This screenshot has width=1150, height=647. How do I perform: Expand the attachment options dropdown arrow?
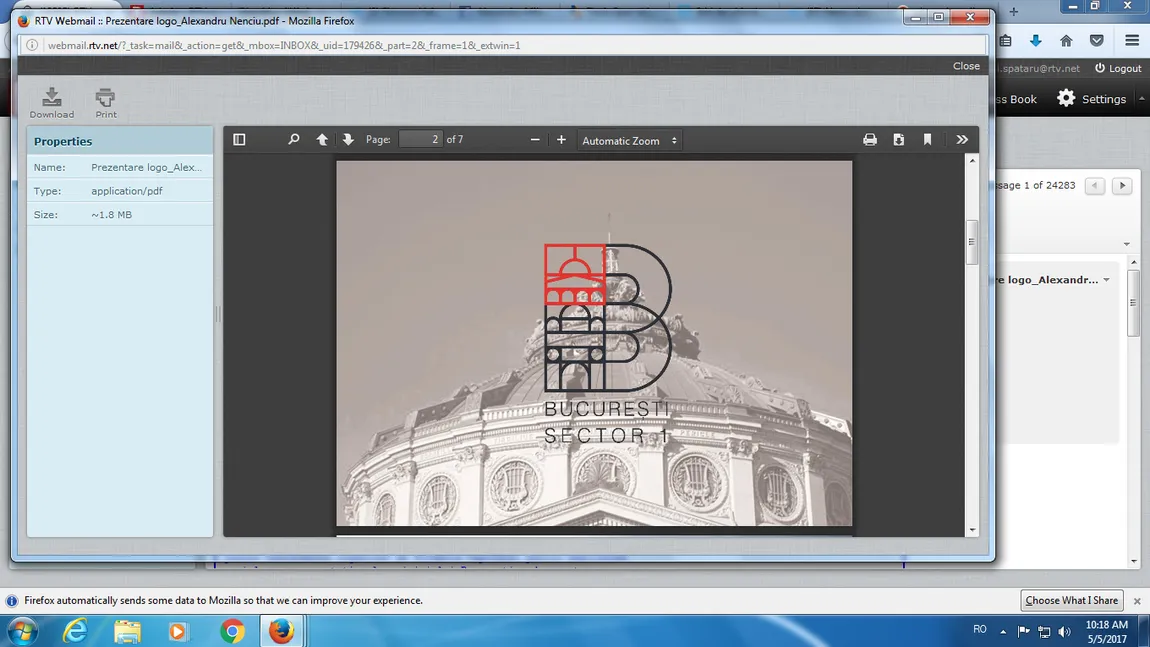1107,279
